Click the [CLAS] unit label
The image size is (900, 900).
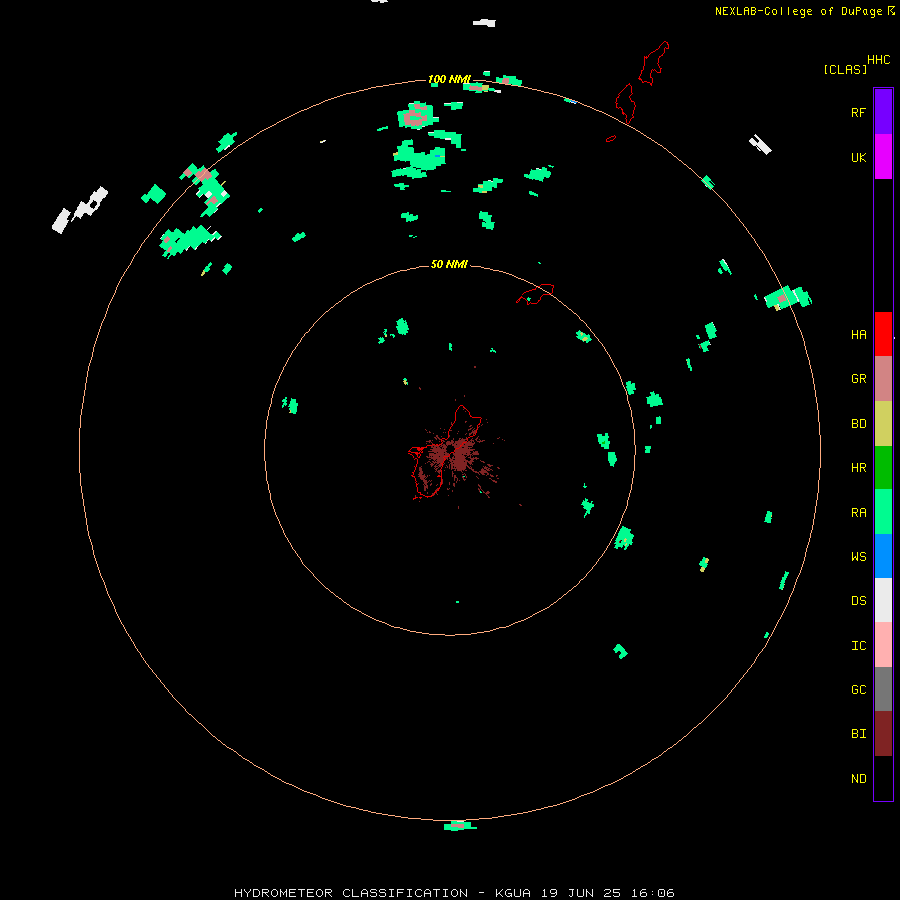coord(845,69)
